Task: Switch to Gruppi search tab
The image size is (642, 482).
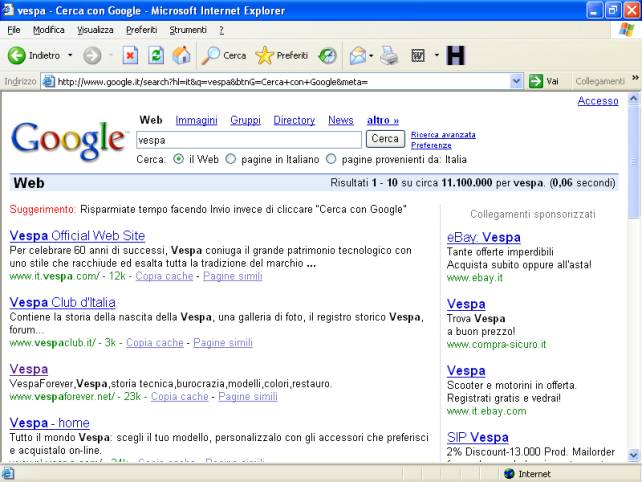Action: [x=246, y=120]
